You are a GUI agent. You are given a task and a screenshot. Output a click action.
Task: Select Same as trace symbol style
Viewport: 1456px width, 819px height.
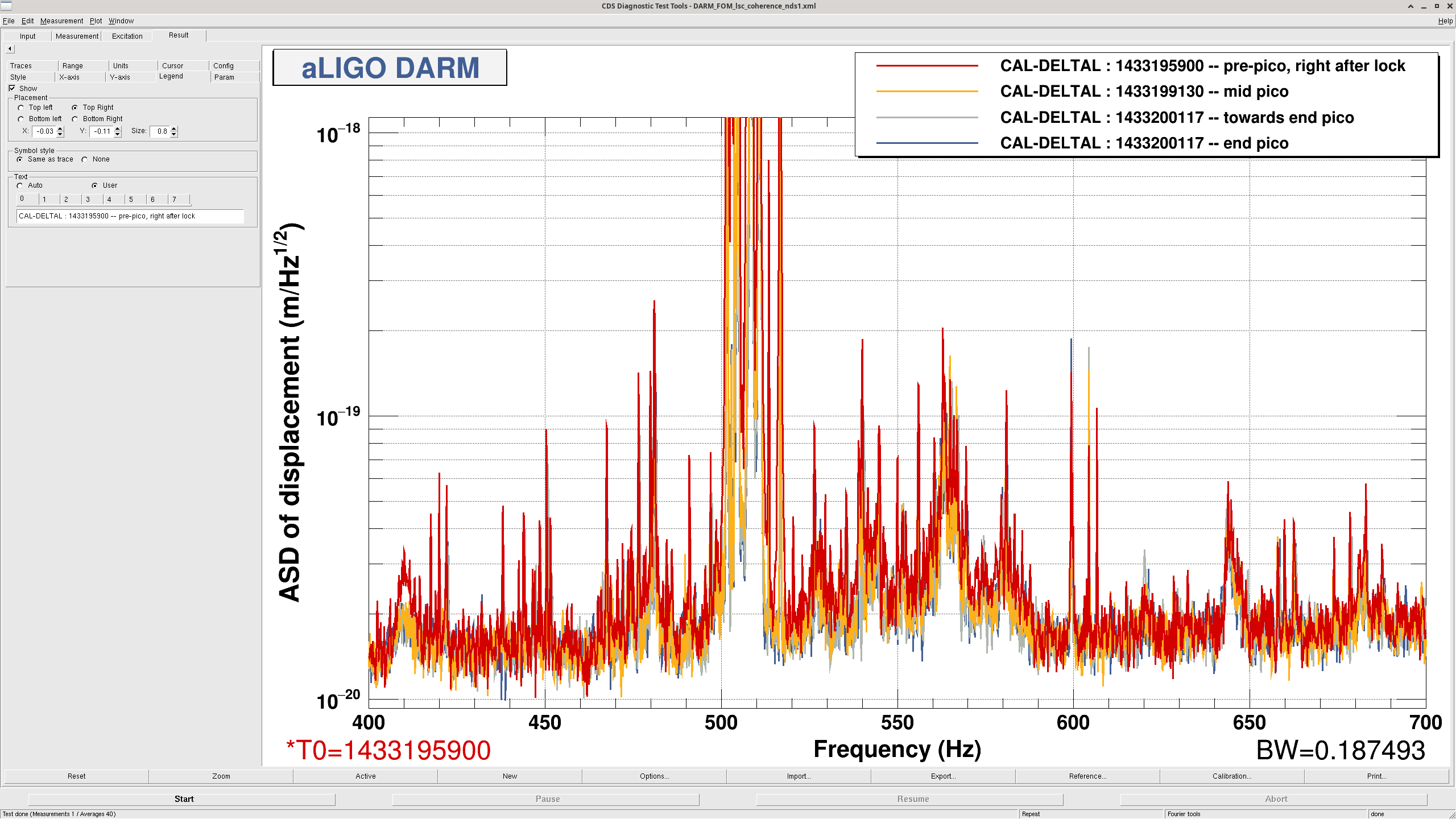[20, 159]
